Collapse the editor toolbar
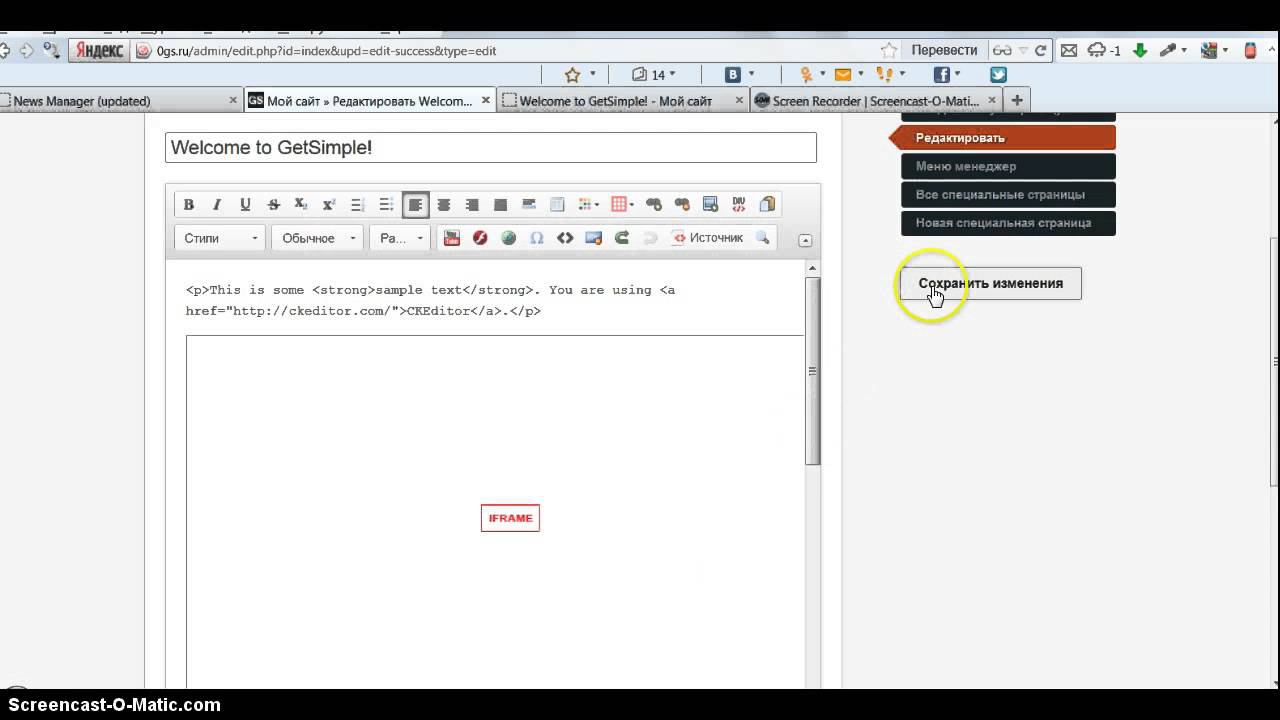This screenshot has height=720, width=1280. coord(805,240)
